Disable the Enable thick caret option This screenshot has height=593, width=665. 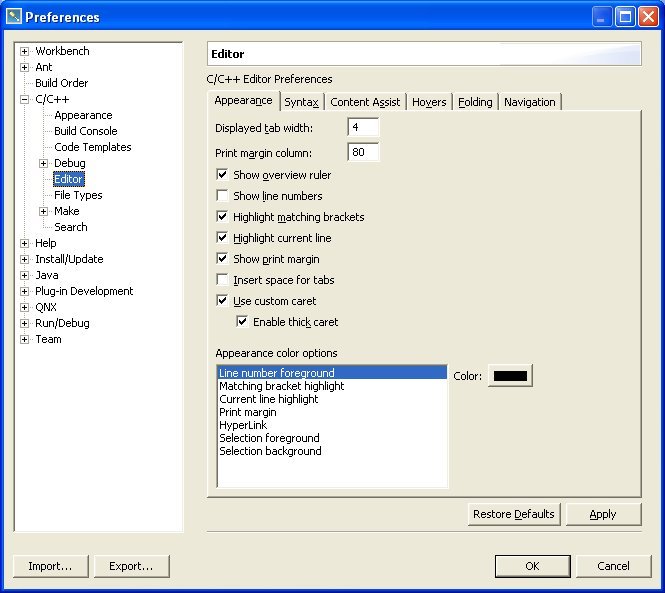point(242,322)
